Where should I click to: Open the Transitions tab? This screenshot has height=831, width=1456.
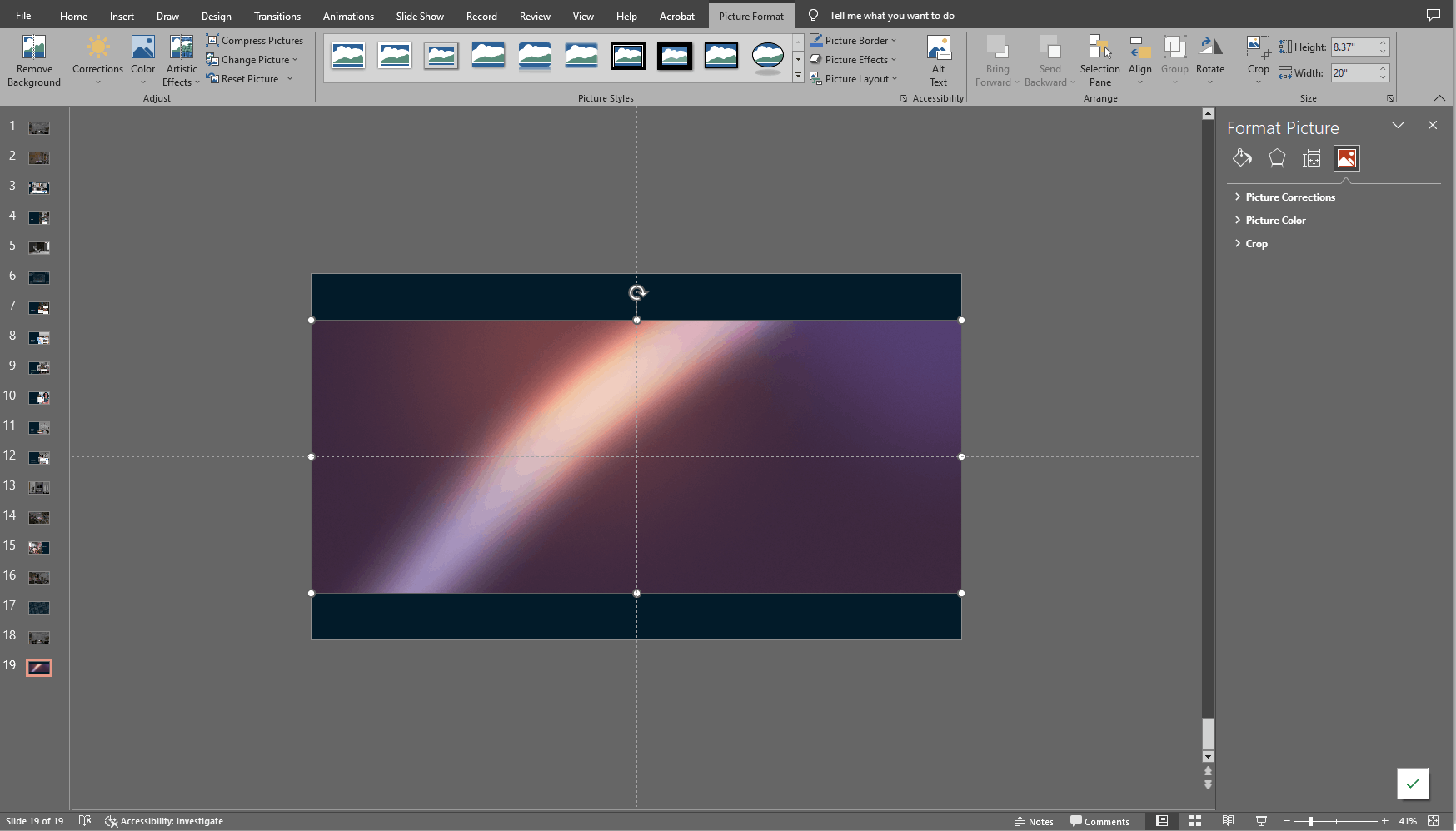coord(277,16)
